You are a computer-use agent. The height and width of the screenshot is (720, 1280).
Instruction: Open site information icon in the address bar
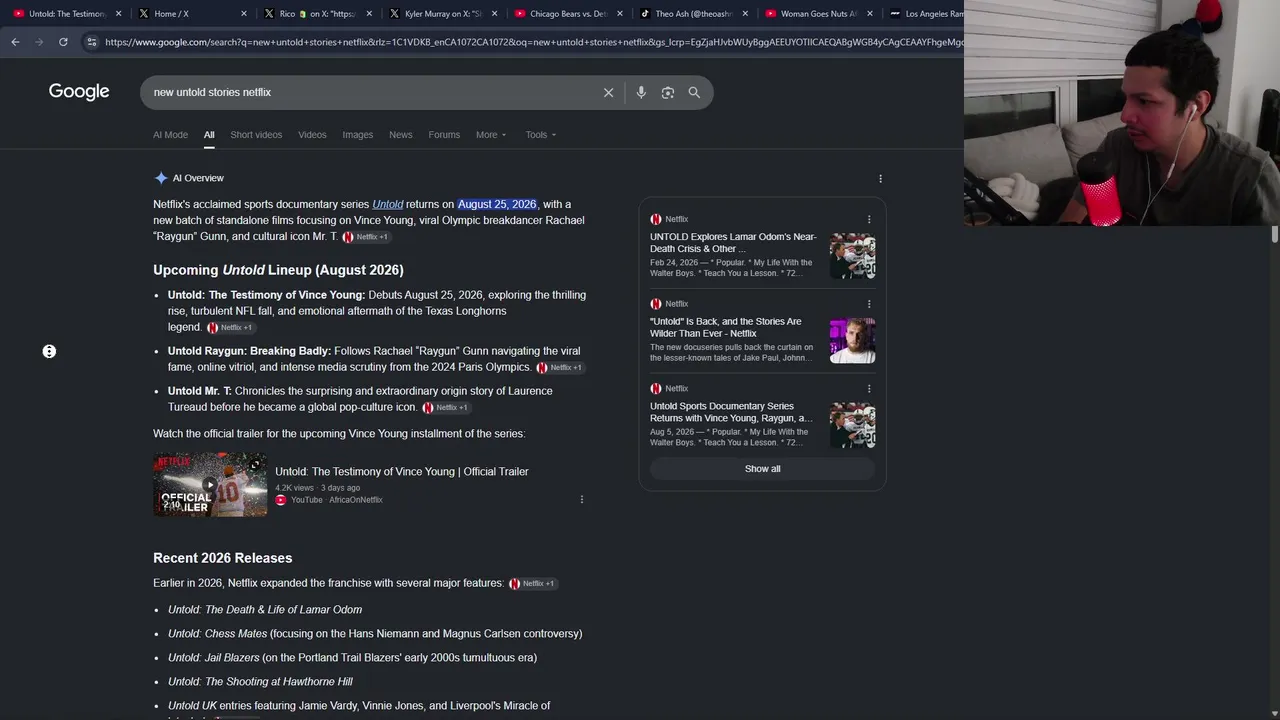point(91,42)
